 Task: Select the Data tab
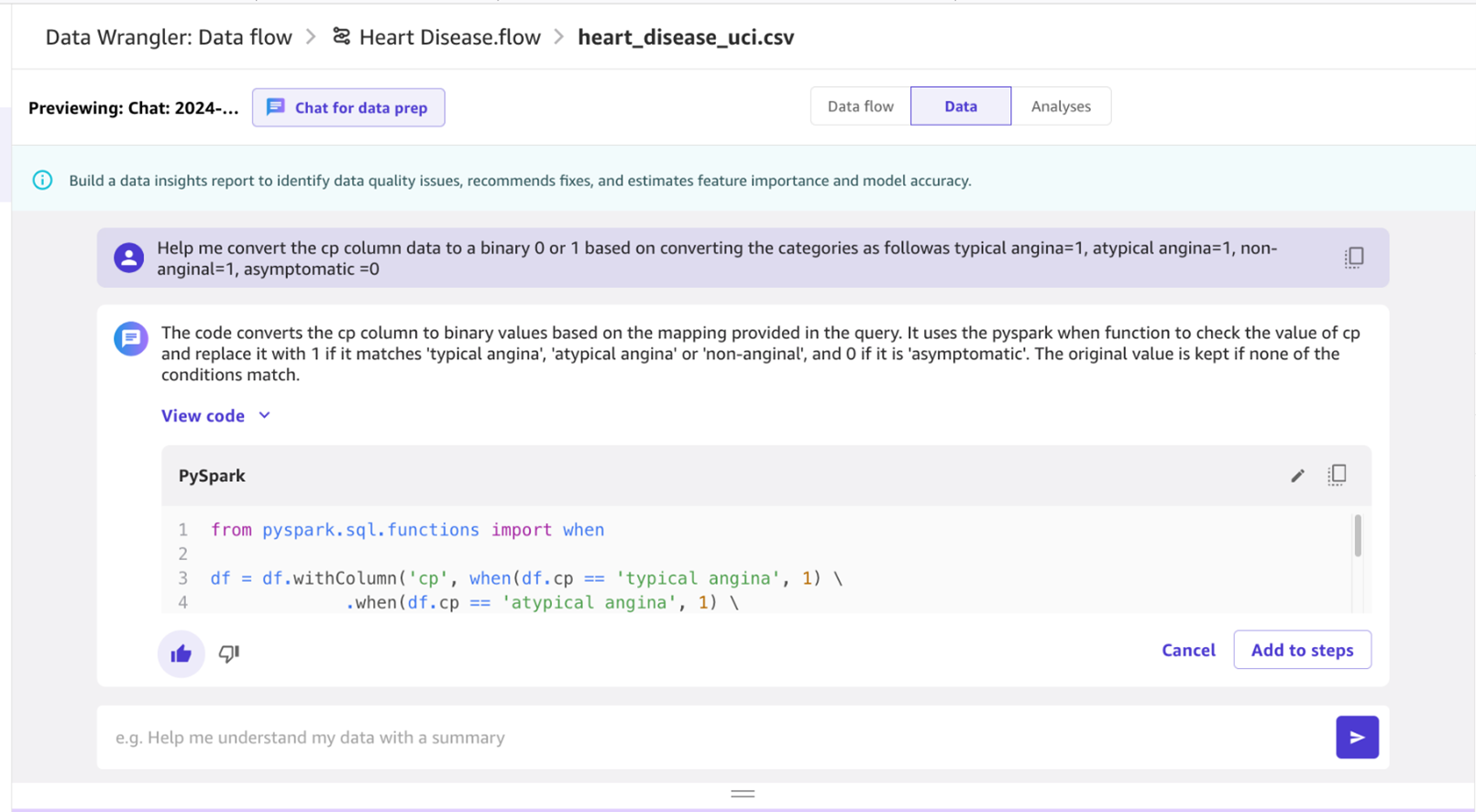pos(961,106)
